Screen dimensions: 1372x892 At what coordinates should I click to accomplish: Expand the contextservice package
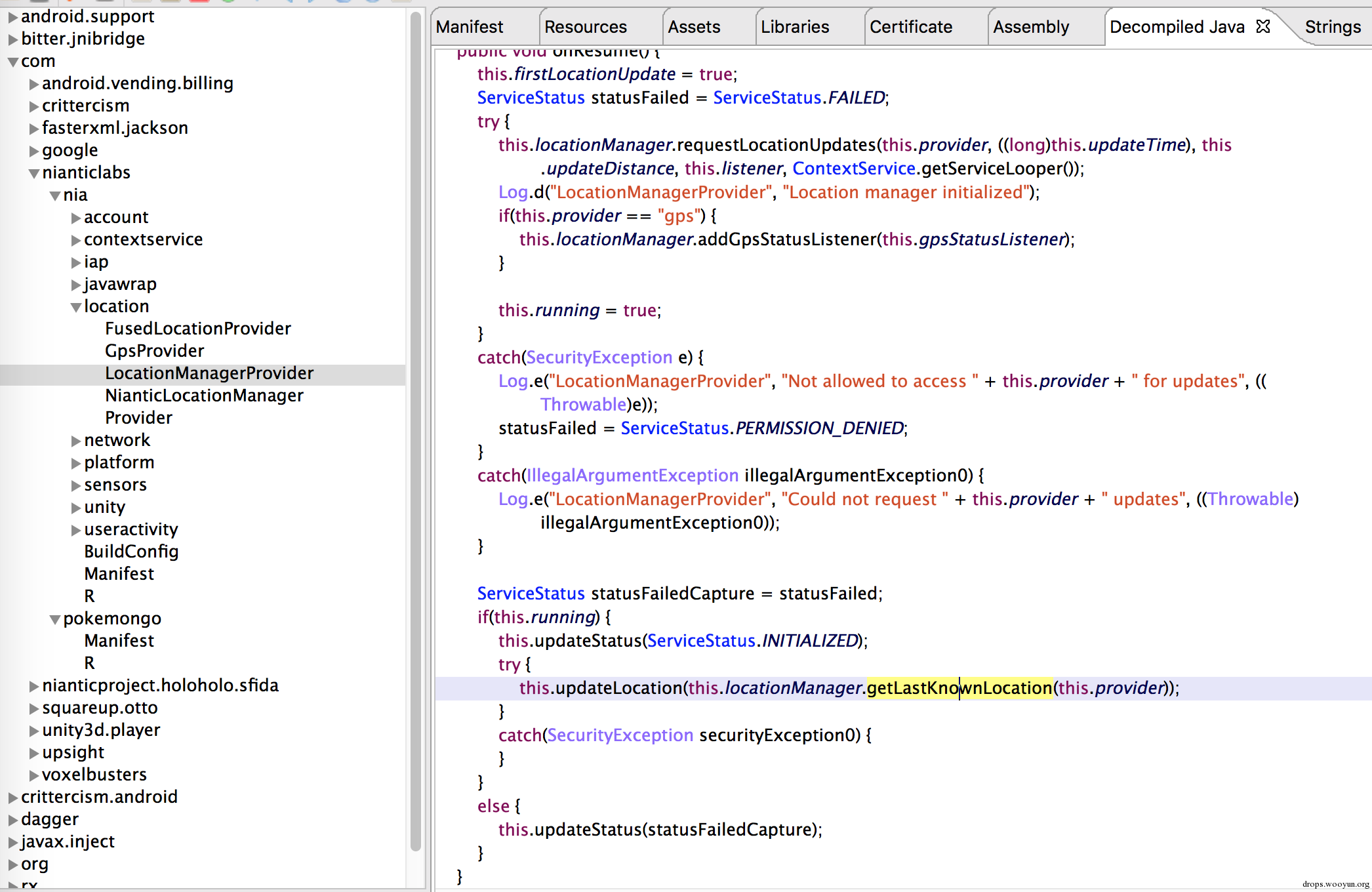76,240
